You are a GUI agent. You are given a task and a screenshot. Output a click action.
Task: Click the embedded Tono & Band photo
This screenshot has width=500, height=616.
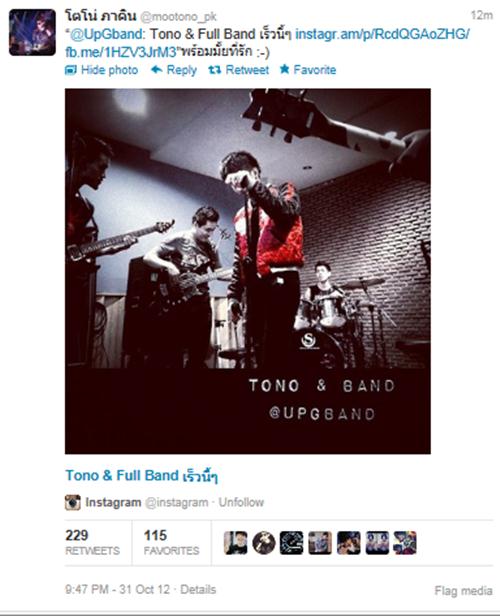(248, 271)
